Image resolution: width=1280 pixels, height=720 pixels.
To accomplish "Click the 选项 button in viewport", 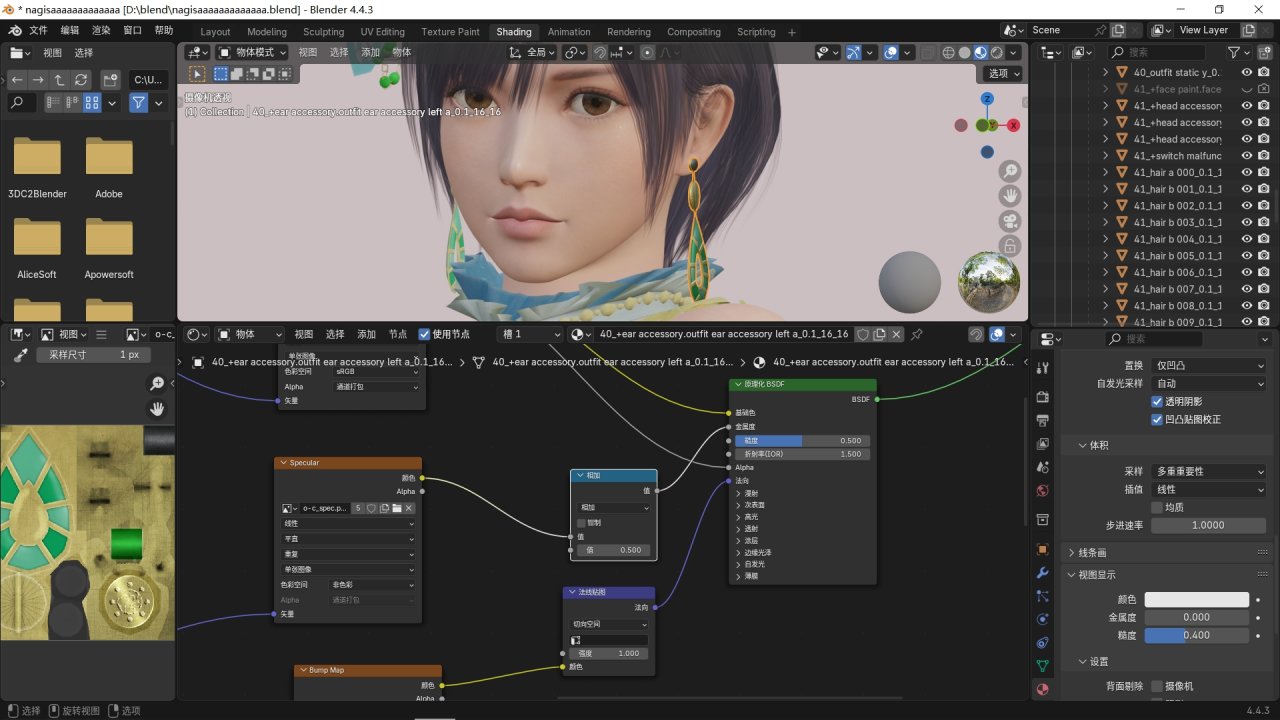I will (x=1004, y=73).
